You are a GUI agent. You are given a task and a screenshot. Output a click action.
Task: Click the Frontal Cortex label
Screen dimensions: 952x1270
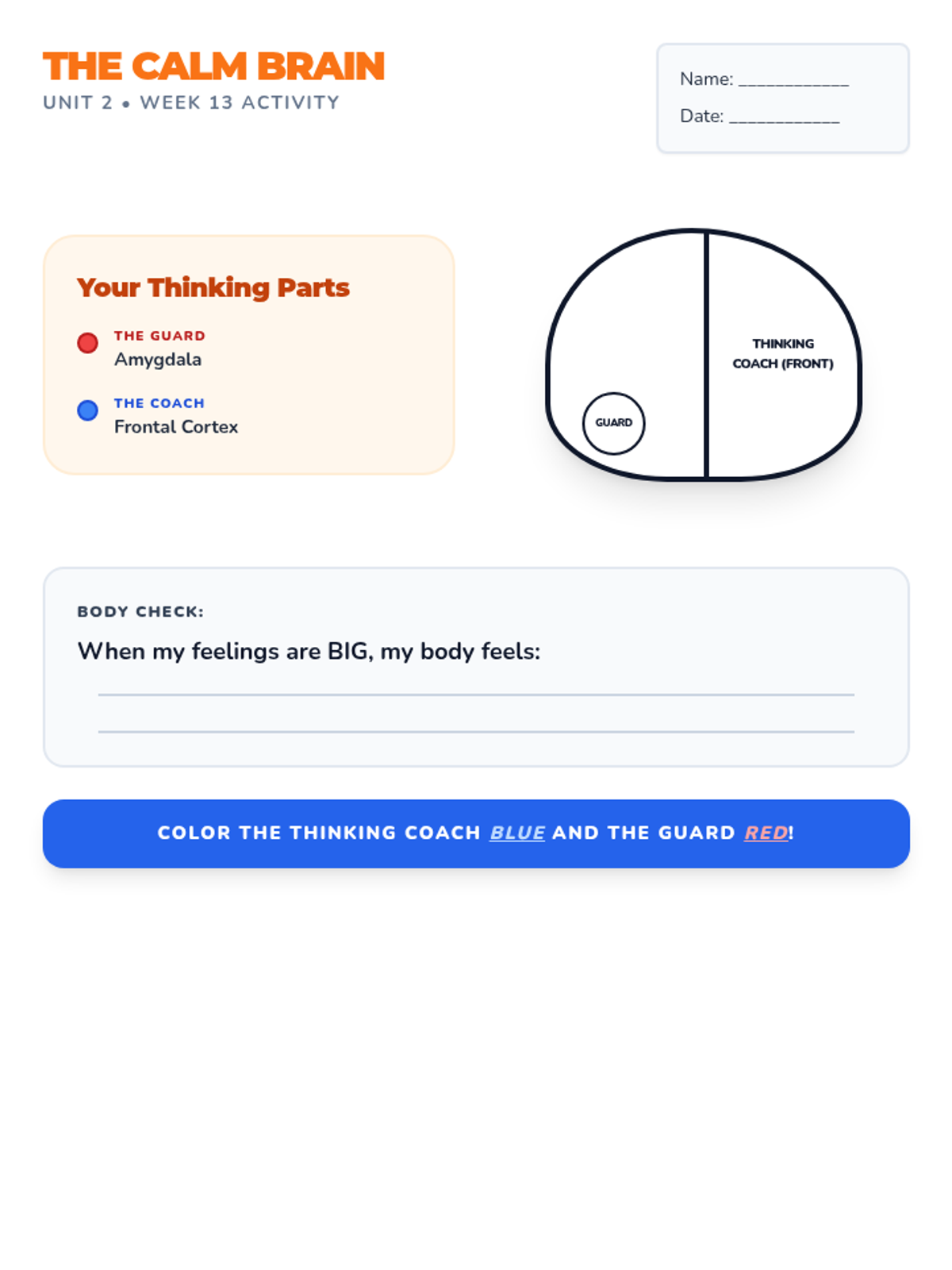click(176, 427)
